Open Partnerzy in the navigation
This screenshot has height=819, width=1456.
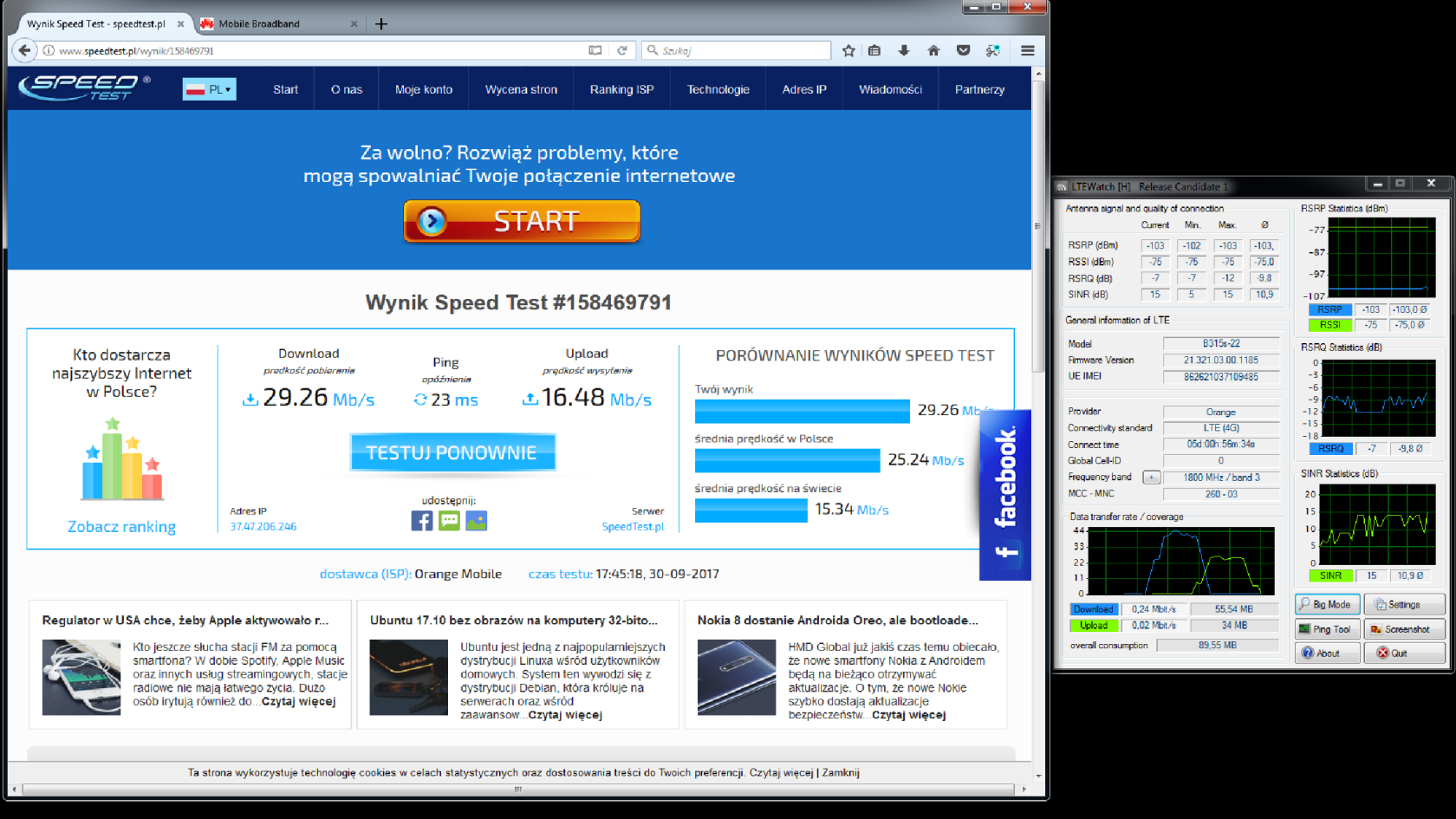[x=979, y=89]
